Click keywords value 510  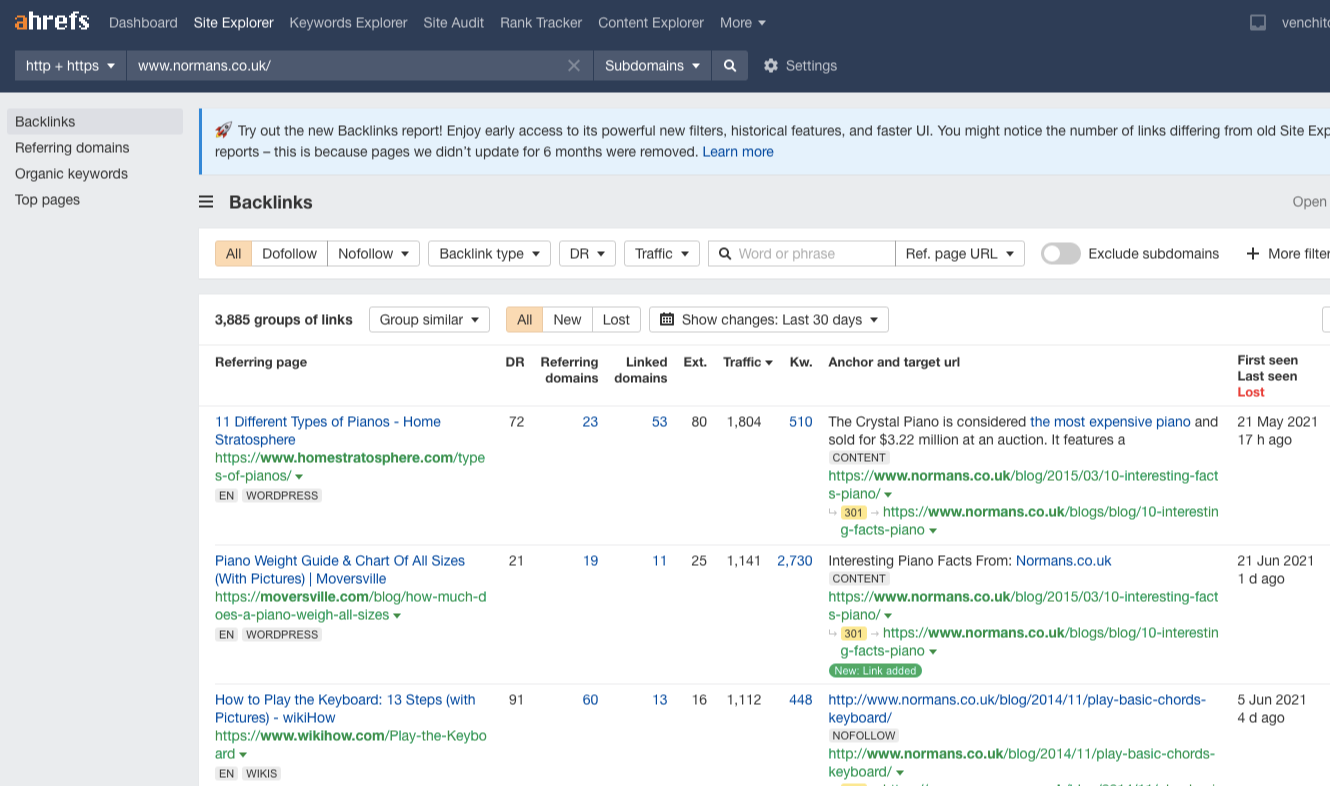[801, 422]
